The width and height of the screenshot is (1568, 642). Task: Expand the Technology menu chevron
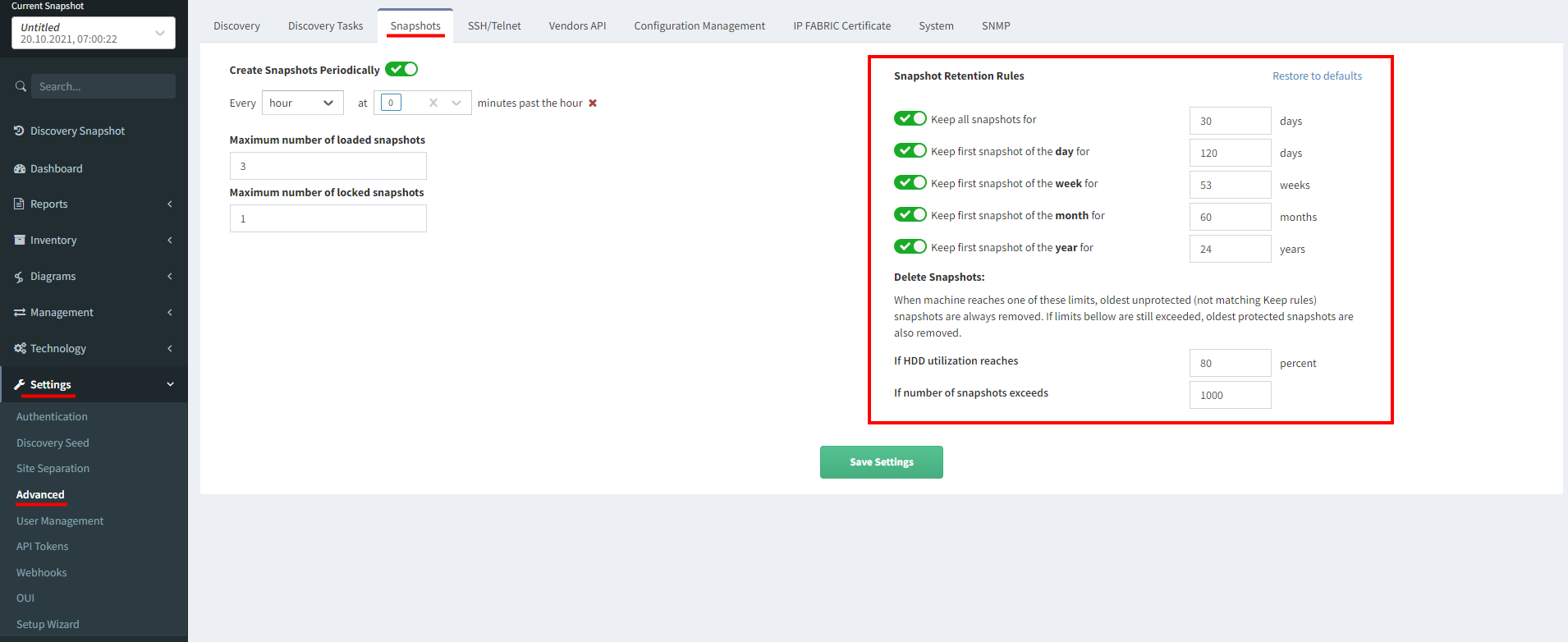click(170, 348)
